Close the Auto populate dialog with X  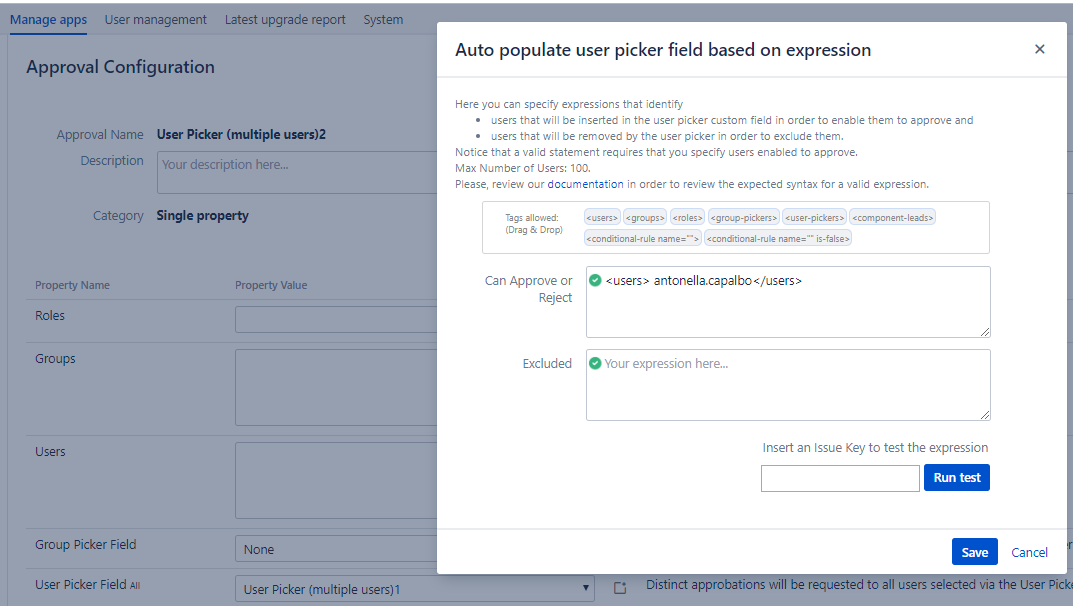1039,49
